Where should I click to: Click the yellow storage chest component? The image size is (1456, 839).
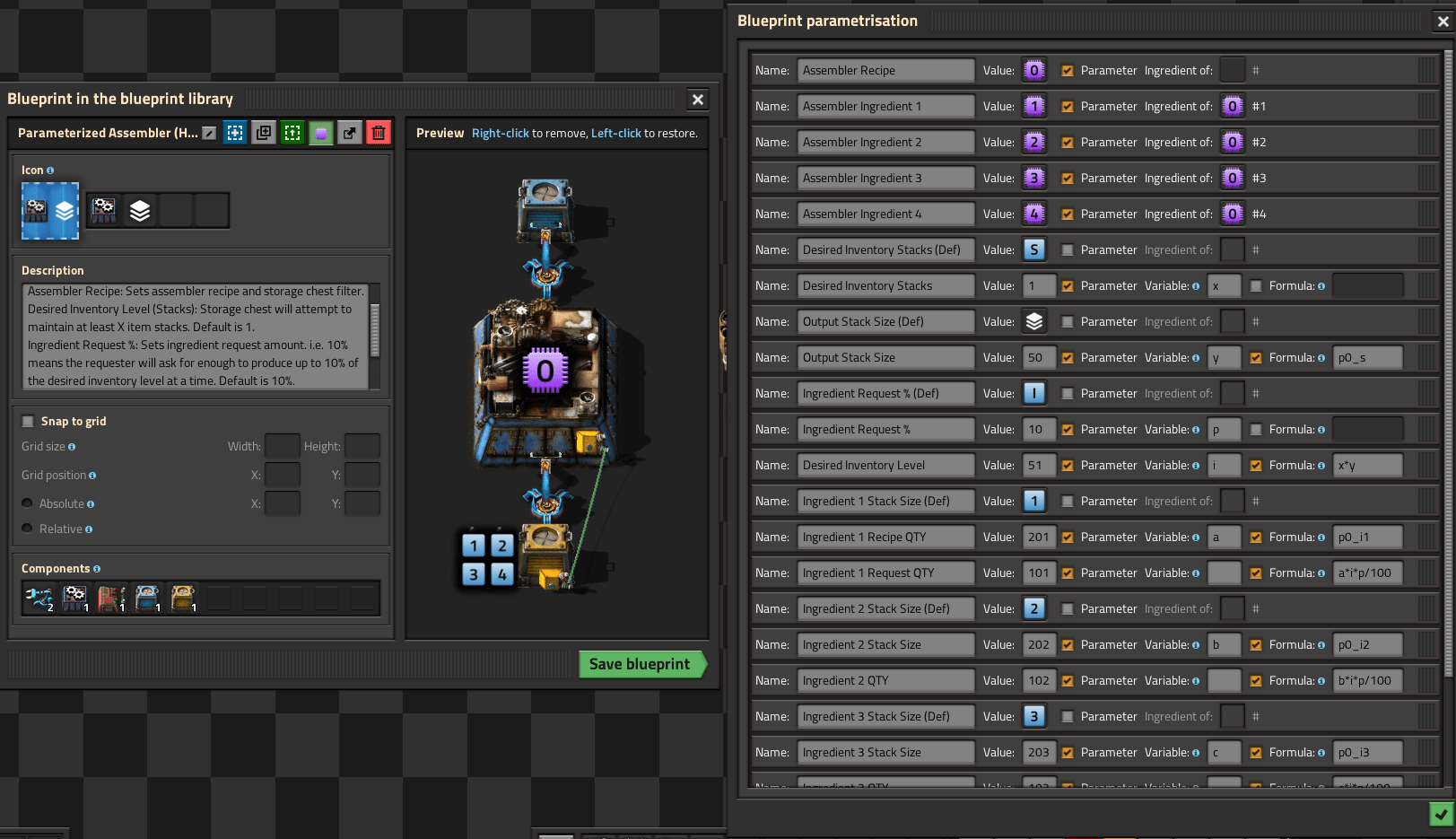coord(183,598)
